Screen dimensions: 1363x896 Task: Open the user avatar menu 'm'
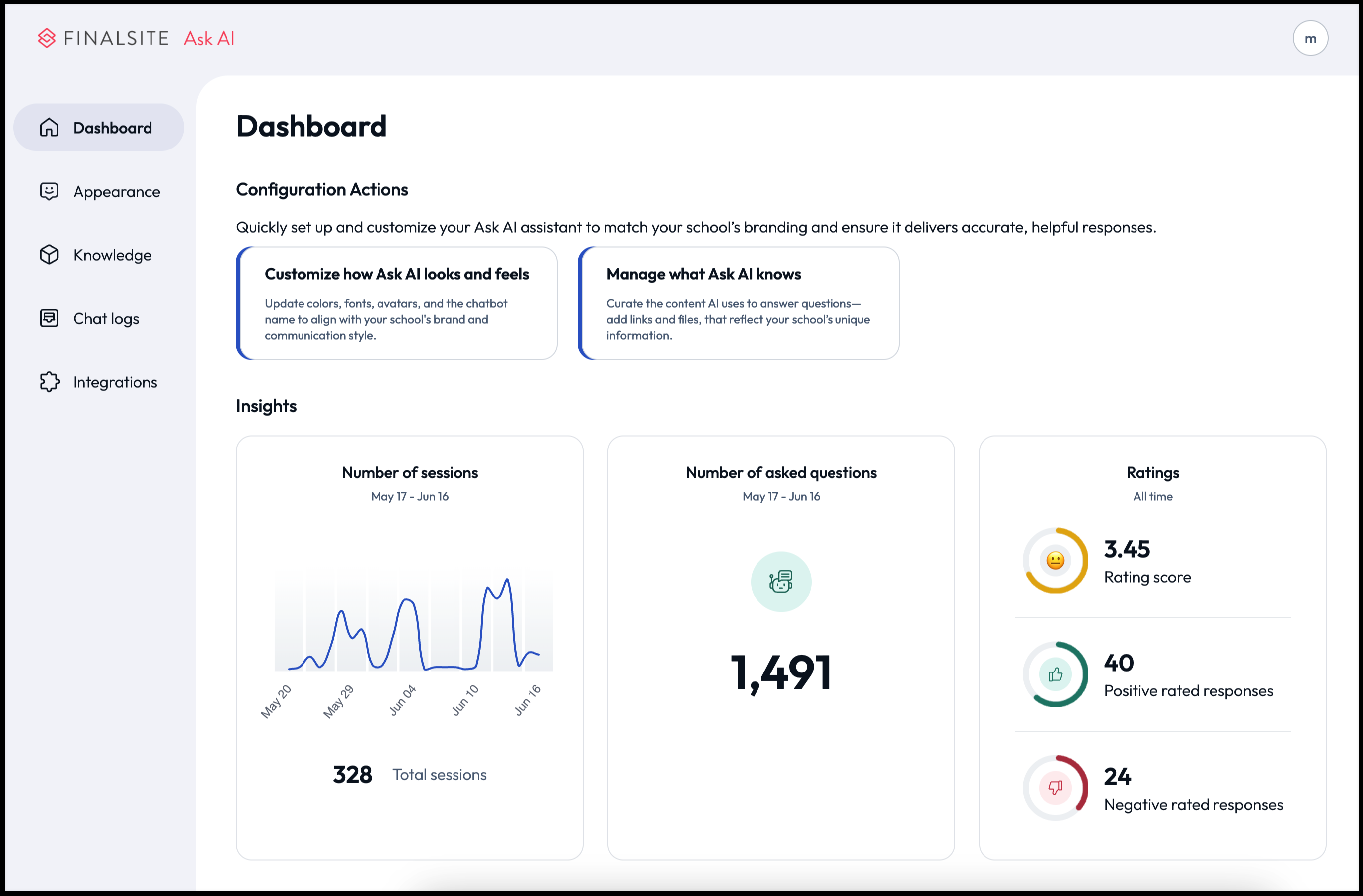point(1310,38)
